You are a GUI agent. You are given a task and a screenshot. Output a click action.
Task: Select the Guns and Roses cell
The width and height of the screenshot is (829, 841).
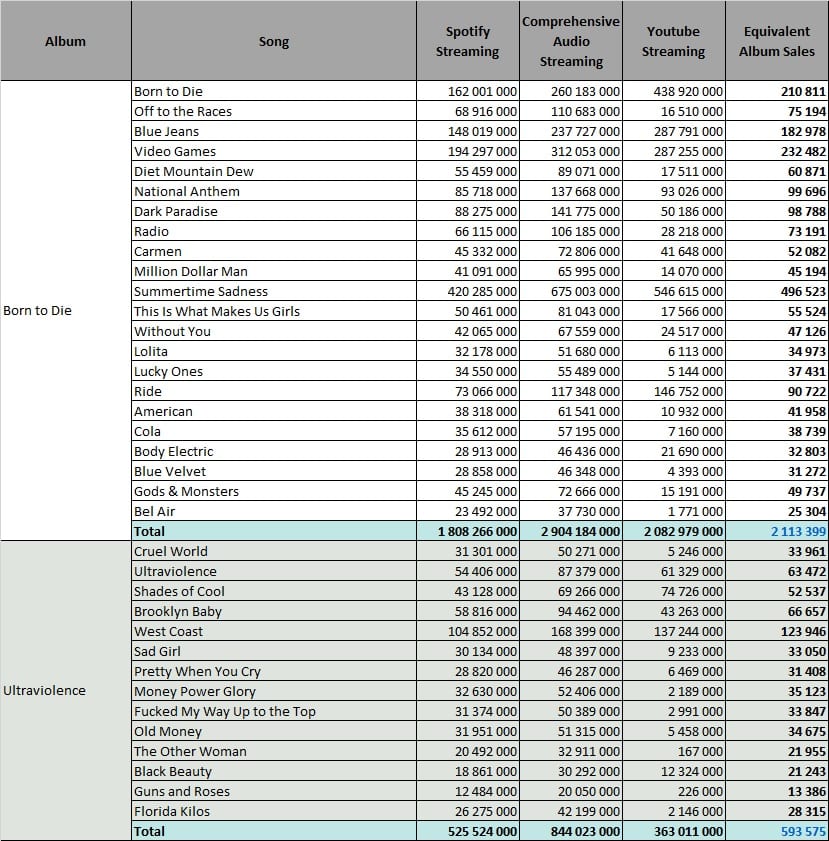[273, 791]
